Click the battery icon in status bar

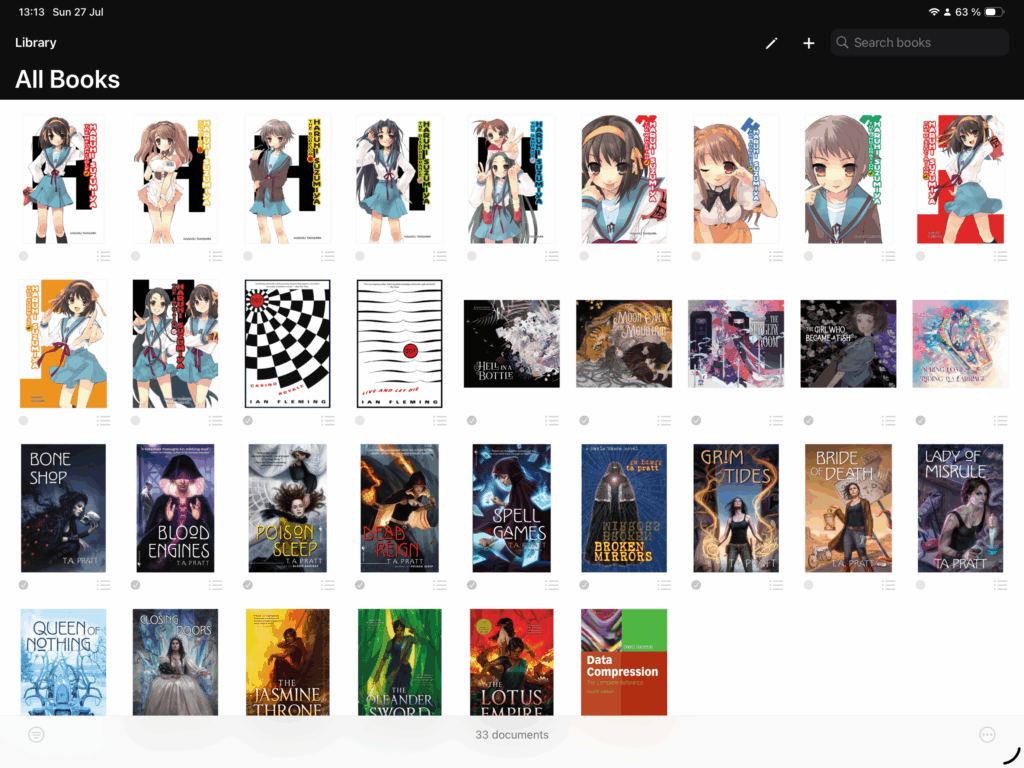993,12
